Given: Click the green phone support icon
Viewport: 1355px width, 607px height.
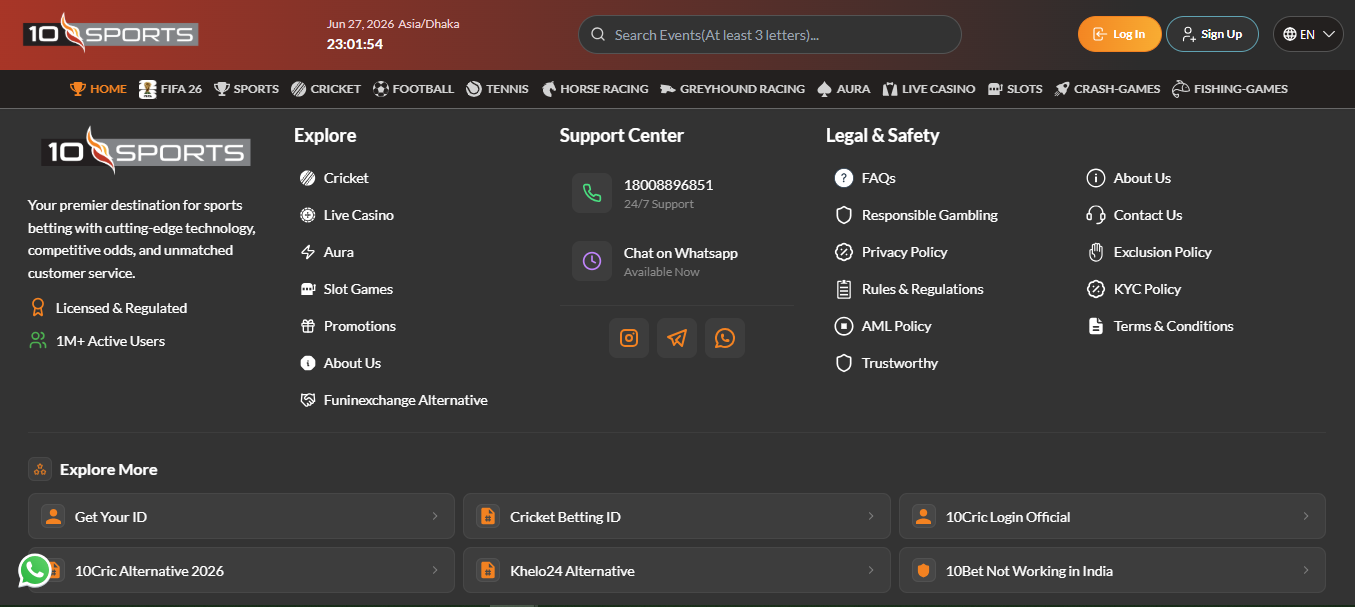Looking at the screenshot, I should coord(592,193).
